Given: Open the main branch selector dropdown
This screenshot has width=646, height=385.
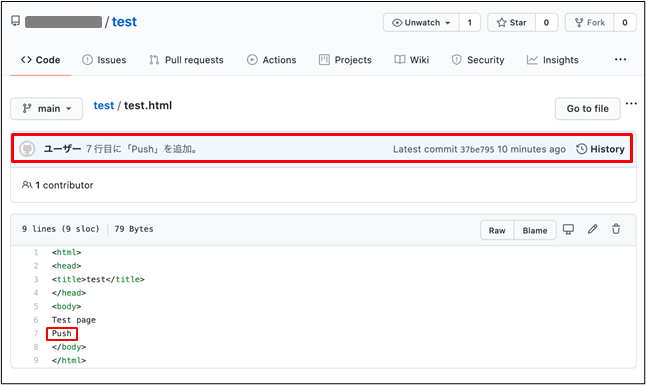Looking at the screenshot, I should [x=47, y=109].
